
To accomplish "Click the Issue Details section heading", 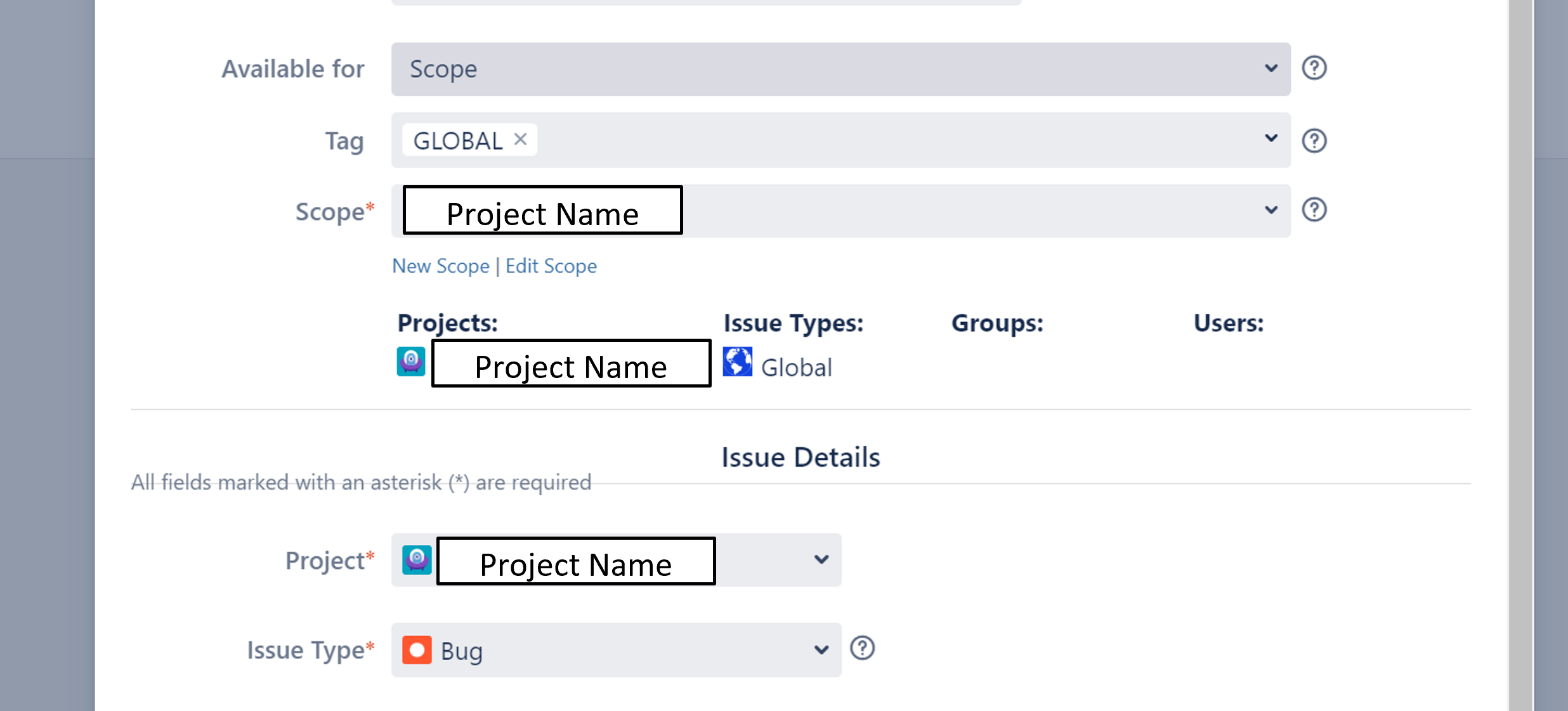I will (x=800, y=457).
